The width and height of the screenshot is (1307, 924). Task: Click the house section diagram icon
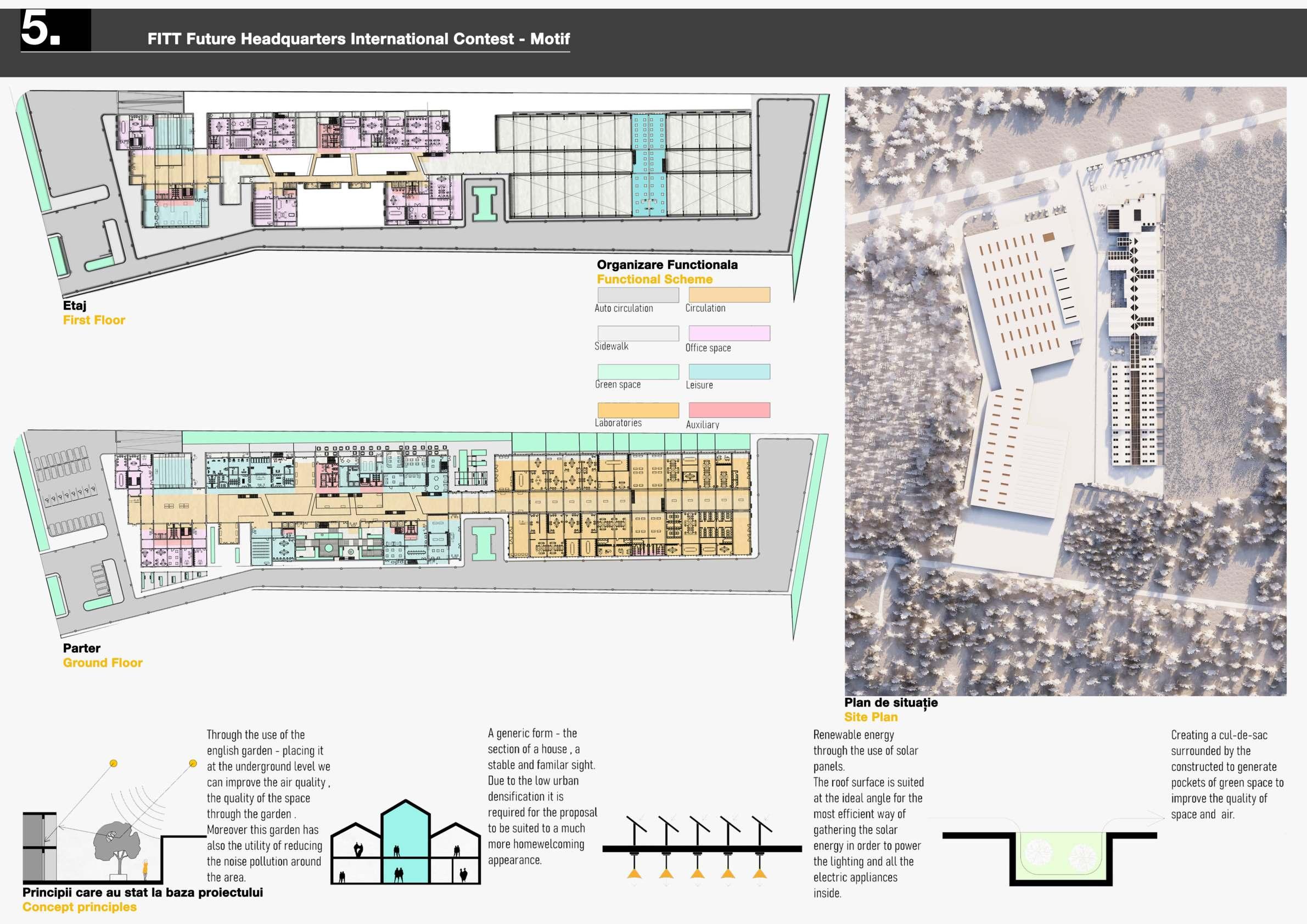pyautogui.click(x=405, y=844)
